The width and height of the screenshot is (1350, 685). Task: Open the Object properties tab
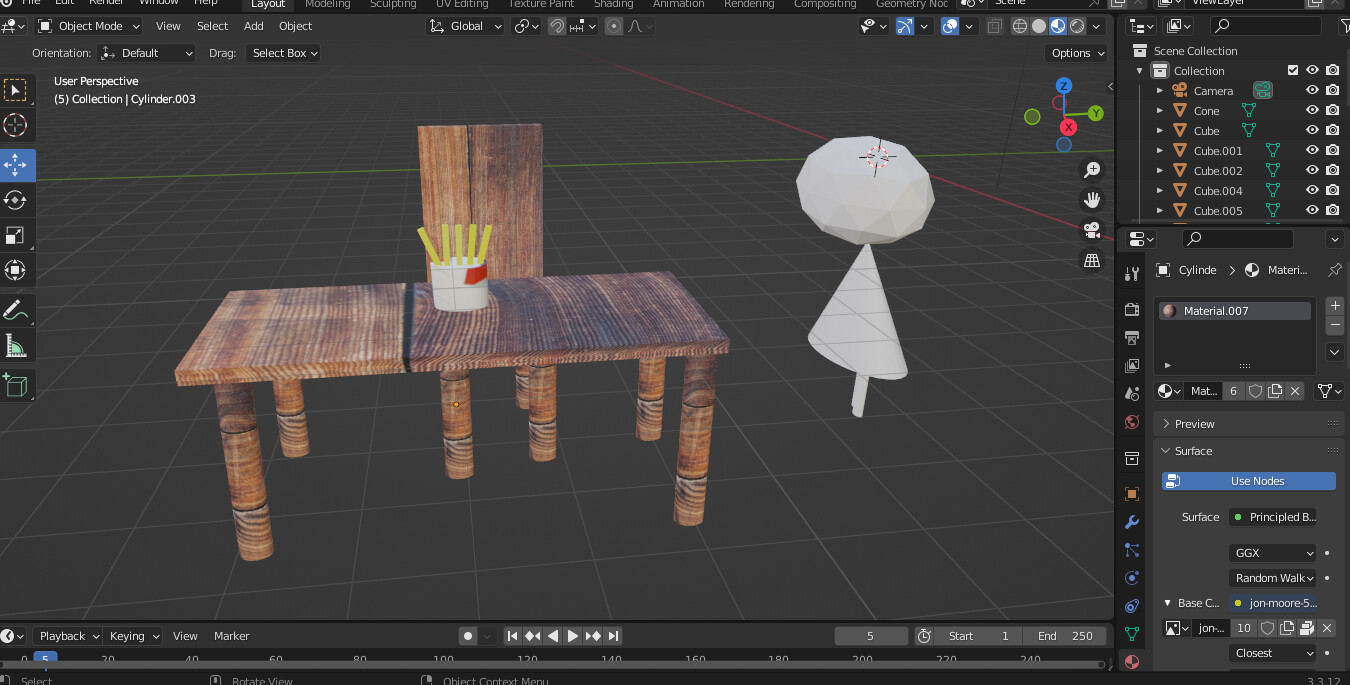click(x=1132, y=494)
